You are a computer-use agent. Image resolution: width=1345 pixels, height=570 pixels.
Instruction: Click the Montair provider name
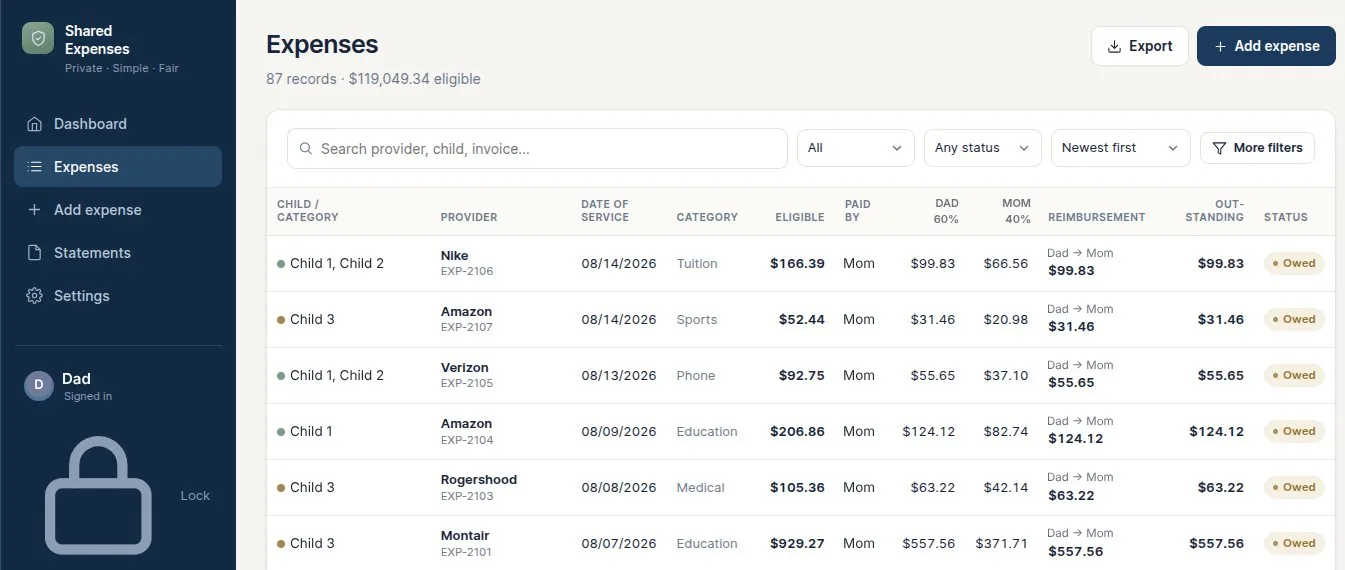coord(465,536)
